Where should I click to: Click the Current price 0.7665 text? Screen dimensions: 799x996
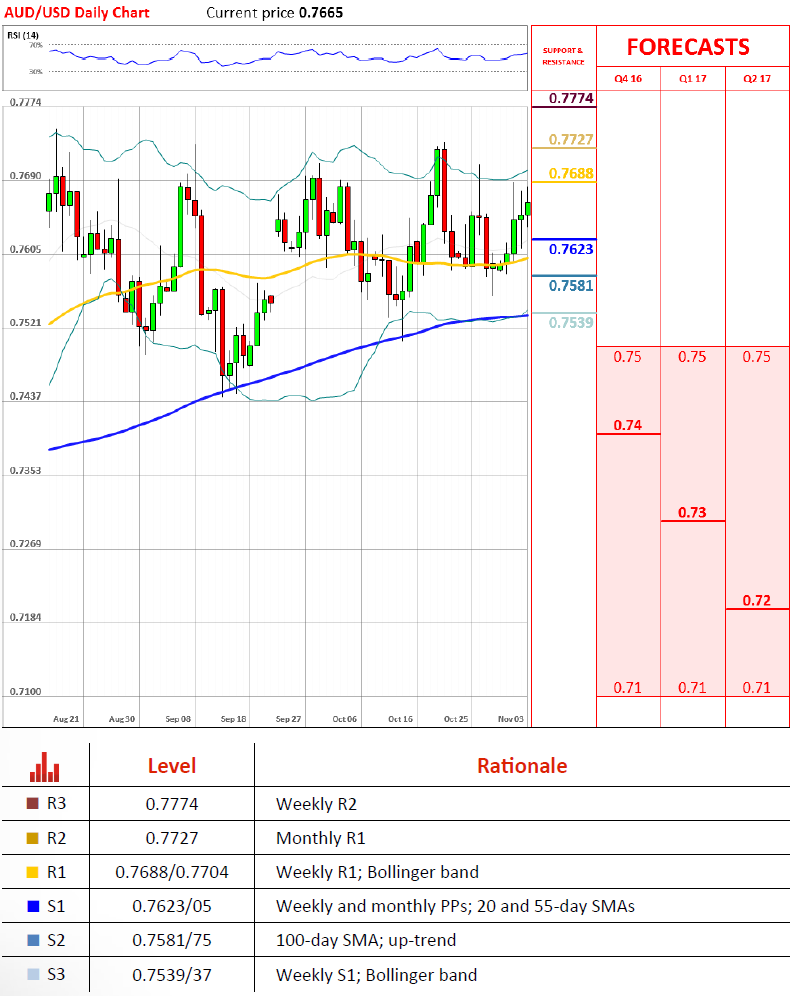pyautogui.click(x=274, y=13)
